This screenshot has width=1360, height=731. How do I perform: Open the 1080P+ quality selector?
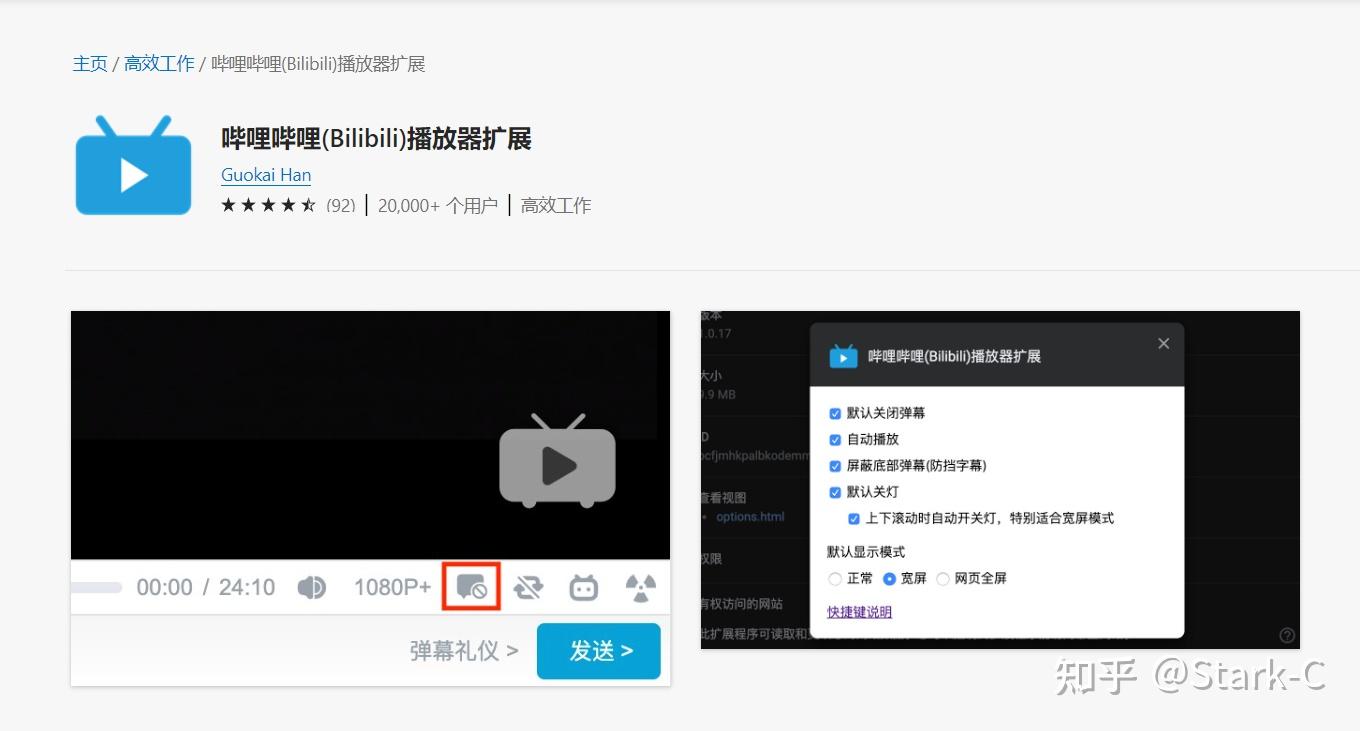point(391,587)
